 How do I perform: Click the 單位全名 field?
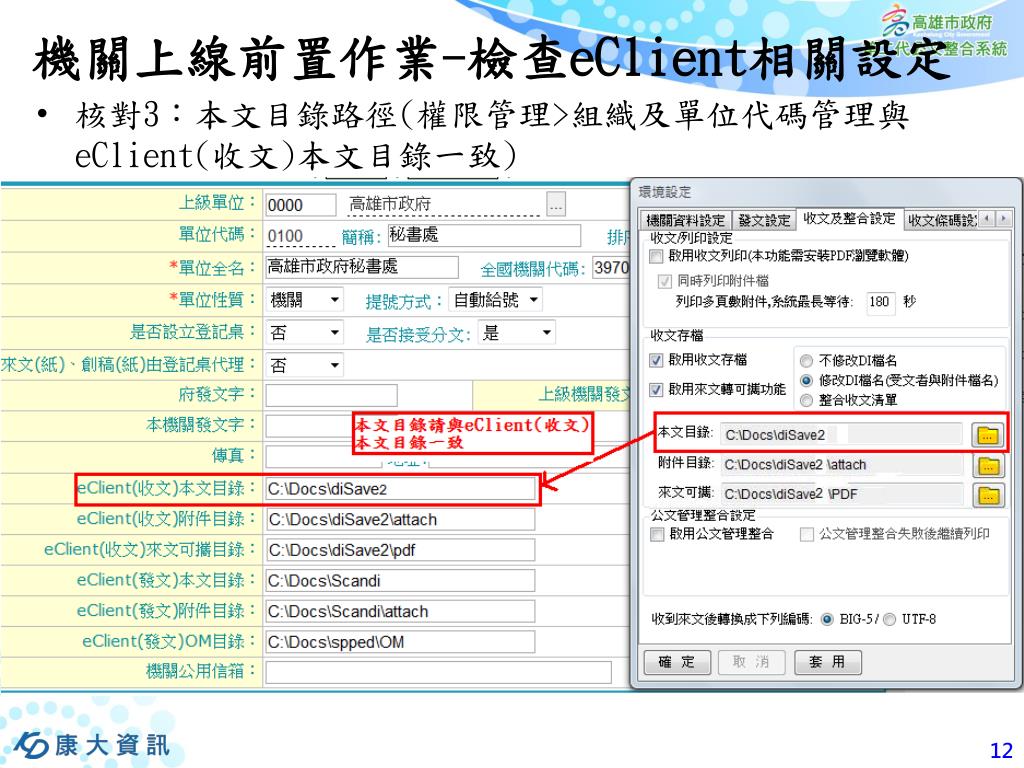coord(362,266)
